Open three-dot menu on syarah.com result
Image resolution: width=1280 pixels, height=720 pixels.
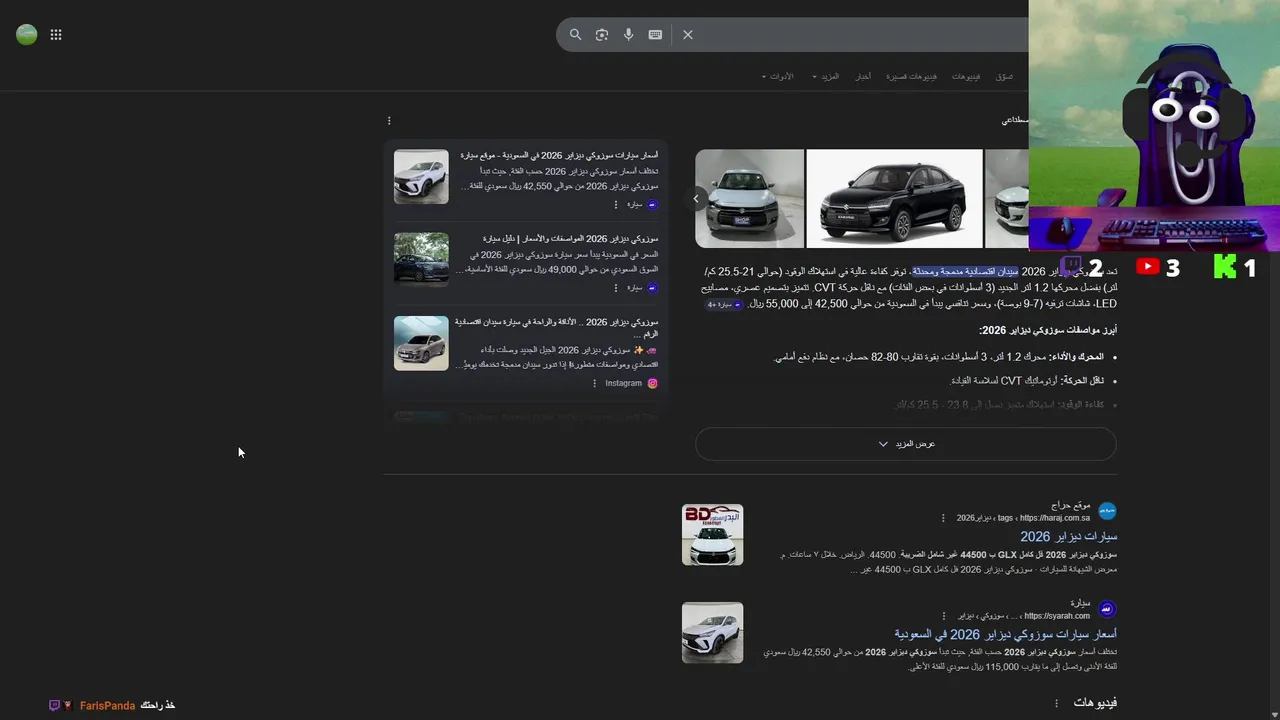point(943,616)
